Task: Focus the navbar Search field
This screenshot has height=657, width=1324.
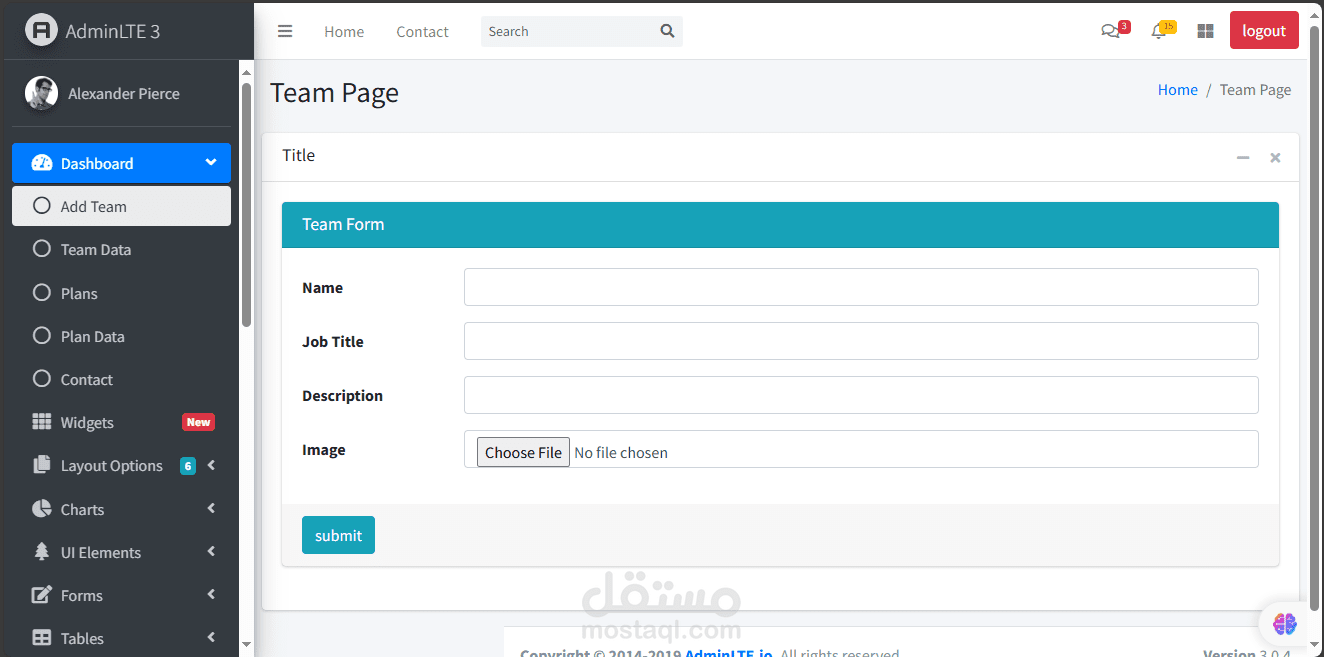Action: coord(567,31)
